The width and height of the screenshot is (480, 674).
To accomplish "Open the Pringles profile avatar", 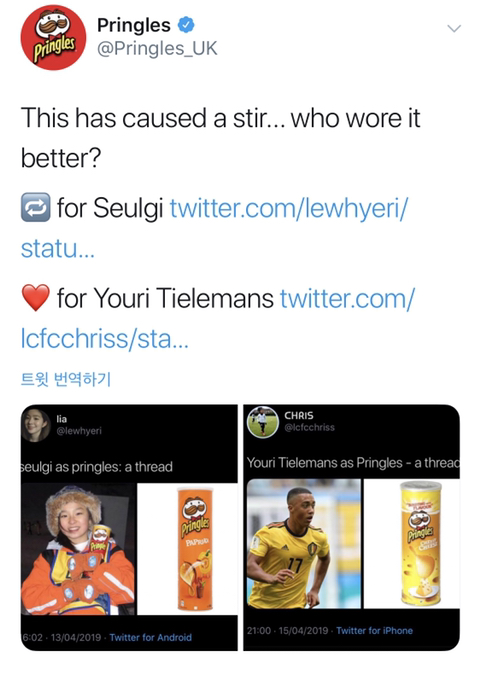I will click(x=53, y=37).
